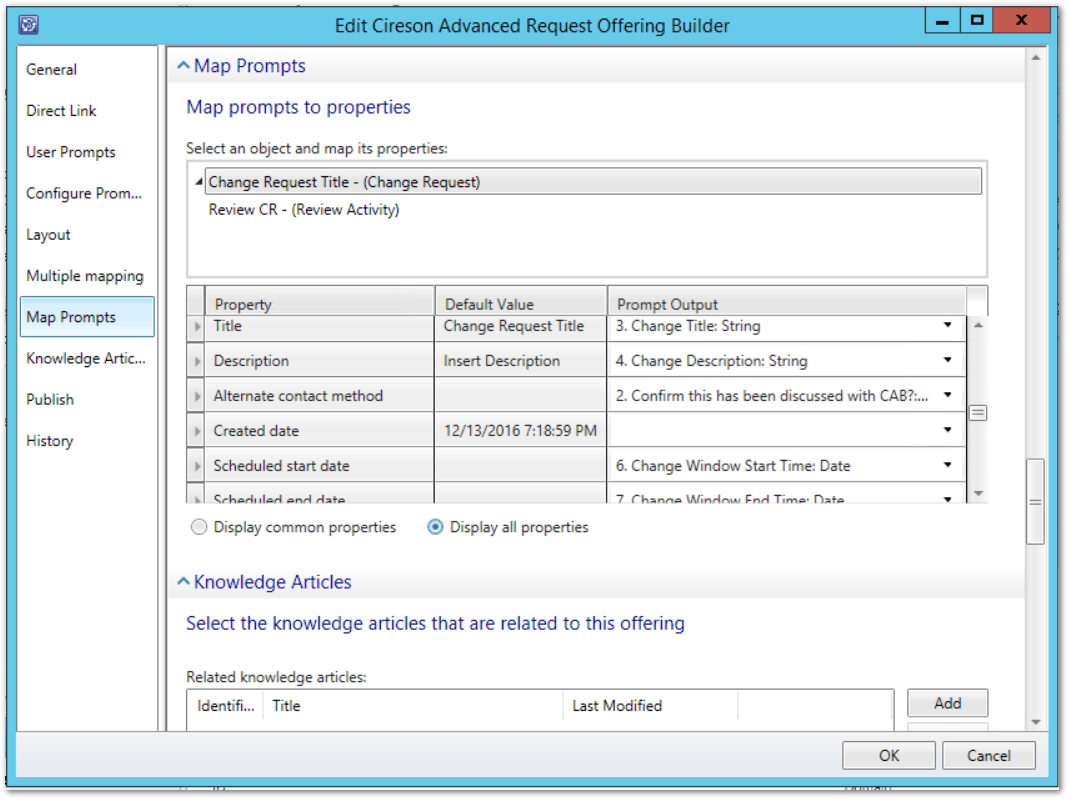
Task: Click the Cancel button
Action: [x=988, y=755]
